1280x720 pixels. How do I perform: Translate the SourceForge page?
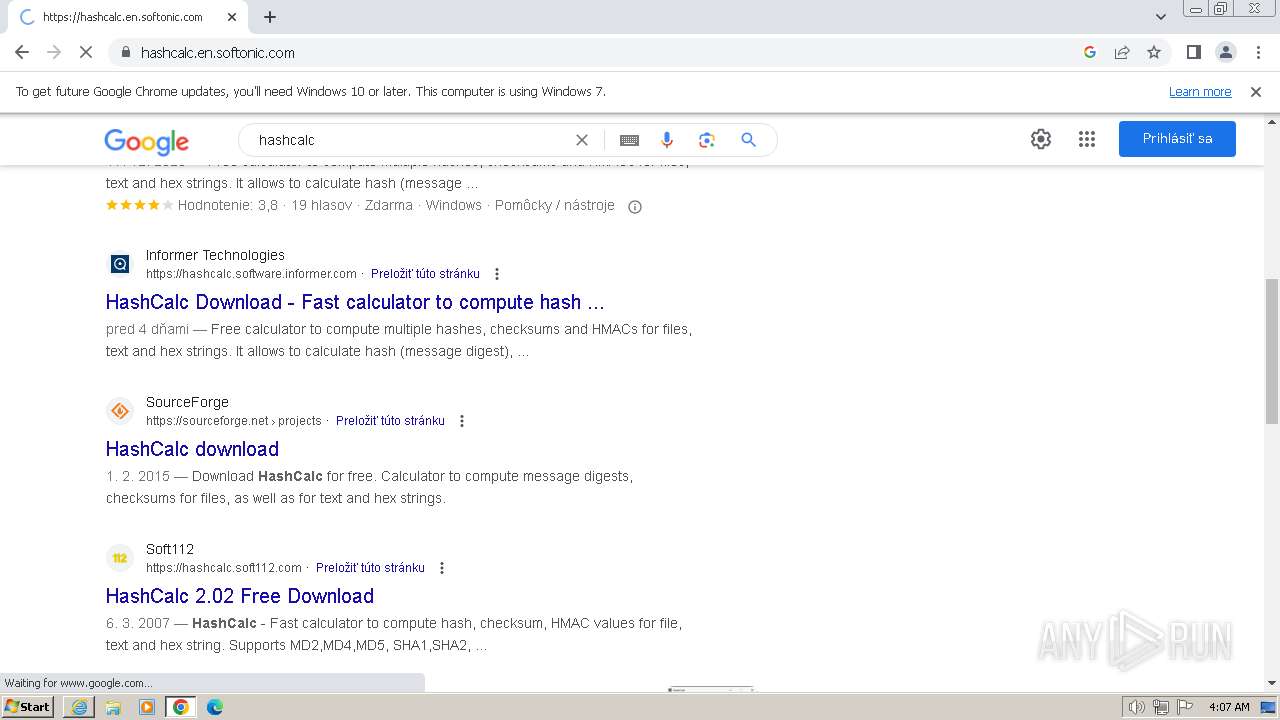pos(390,421)
